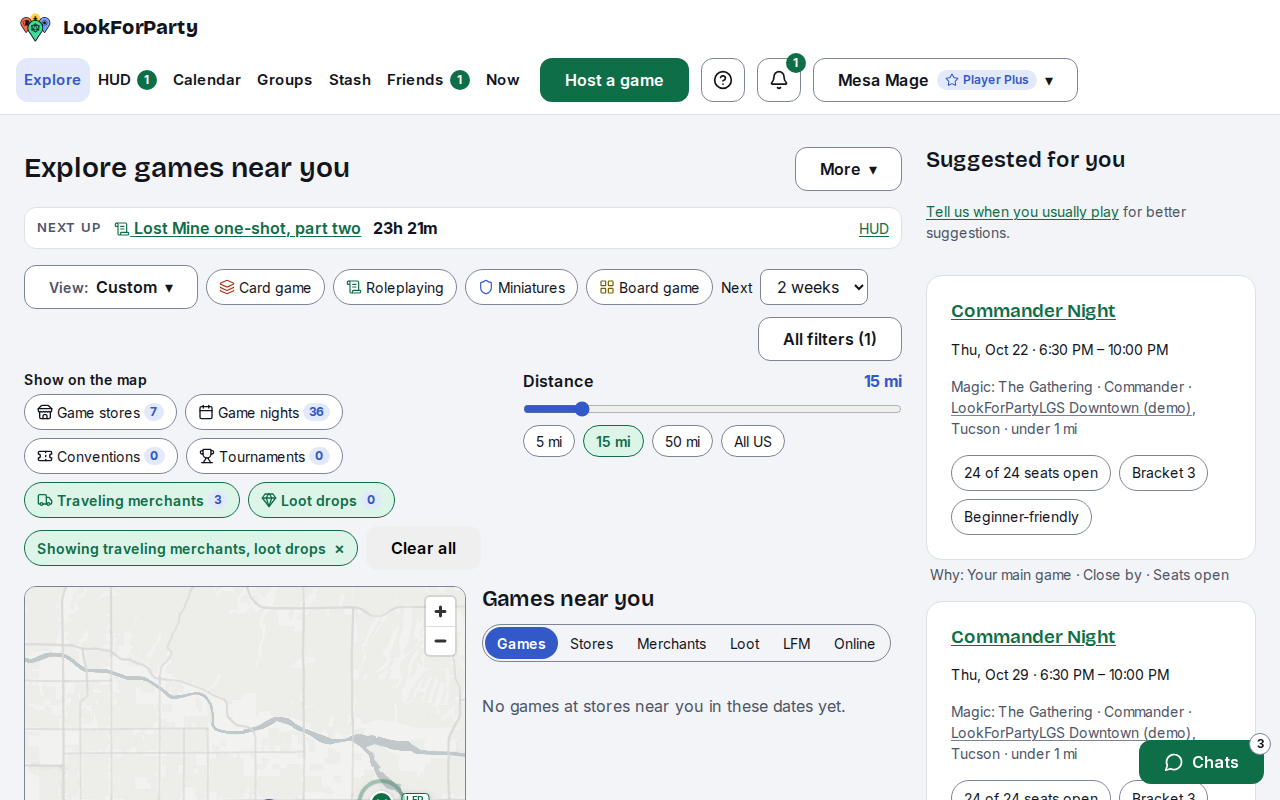1280x800 pixels.
Task: Open the help question mark icon
Action: pyautogui.click(x=723, y=80)
